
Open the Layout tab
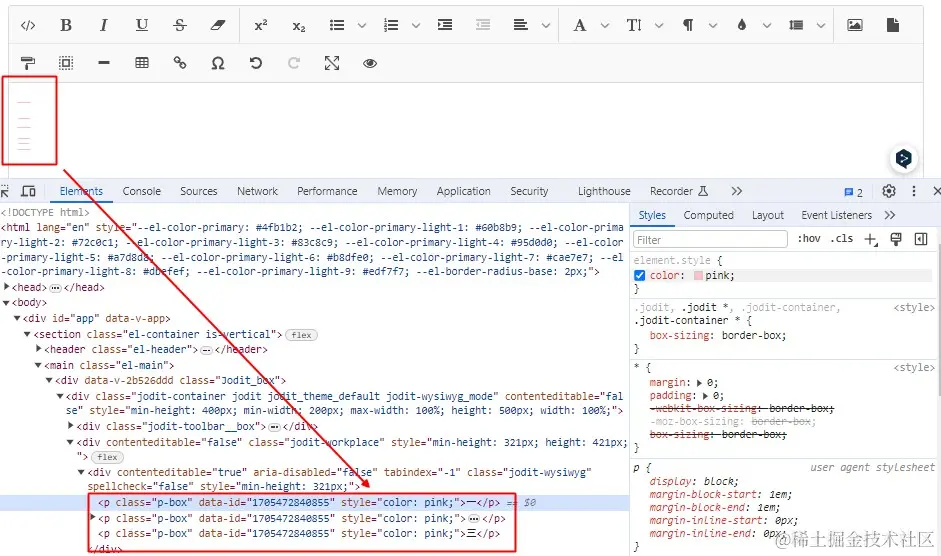click(768, 215)
